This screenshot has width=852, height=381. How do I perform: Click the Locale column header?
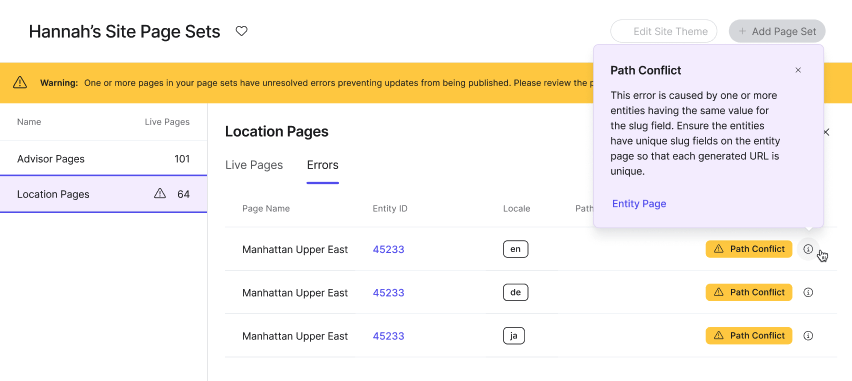517,209
